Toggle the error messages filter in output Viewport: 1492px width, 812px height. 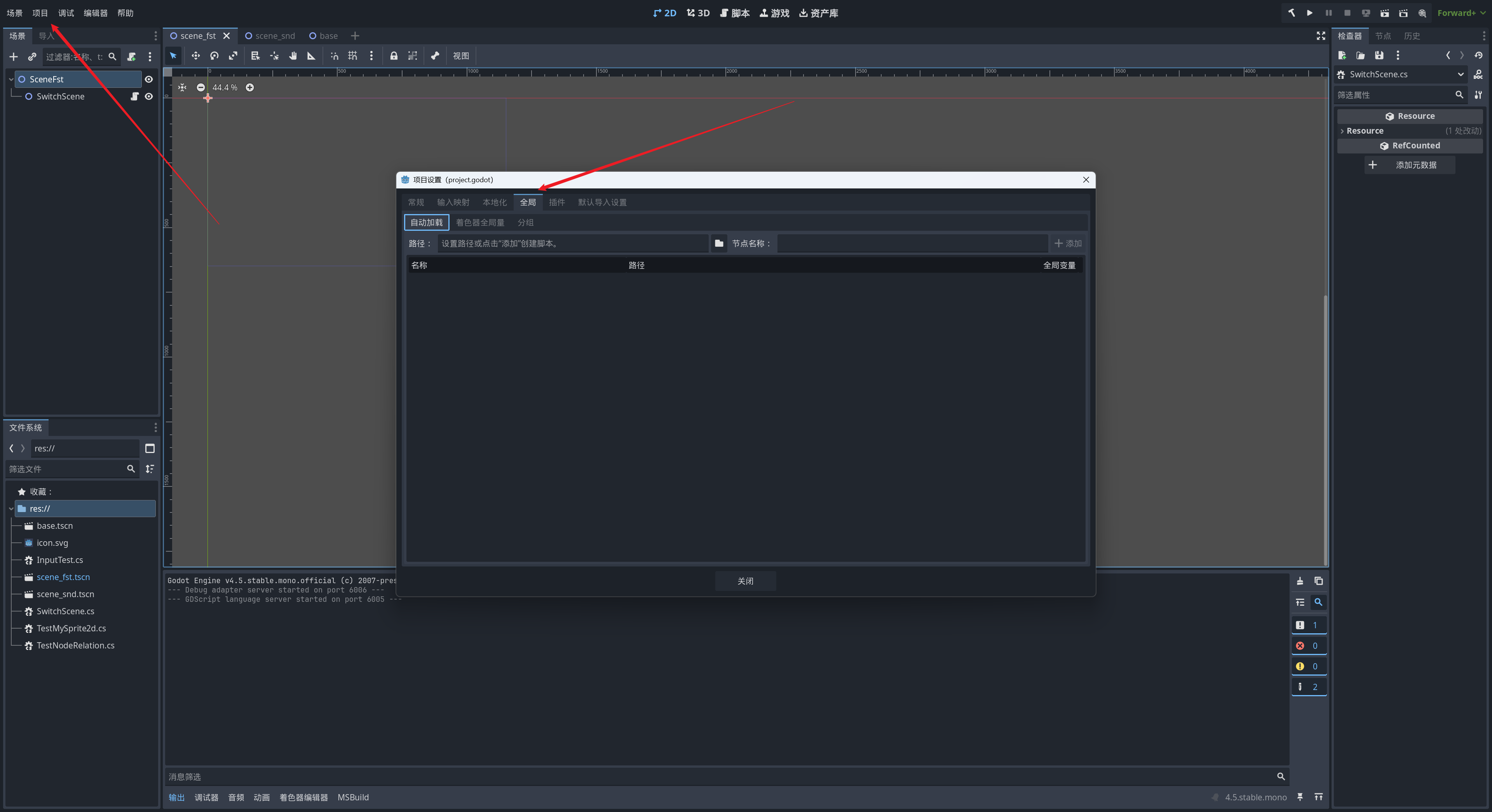(1308, 645)
